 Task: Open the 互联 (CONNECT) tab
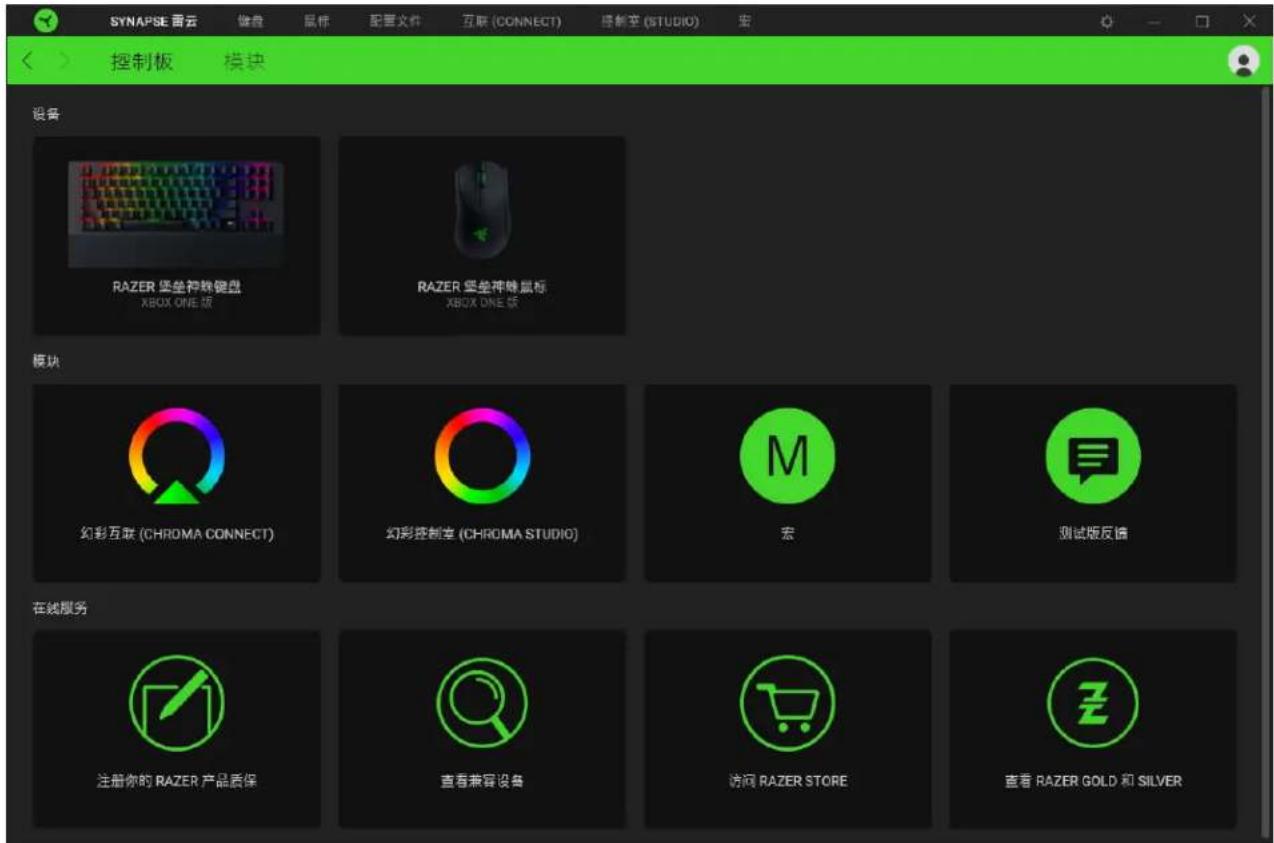511,21
